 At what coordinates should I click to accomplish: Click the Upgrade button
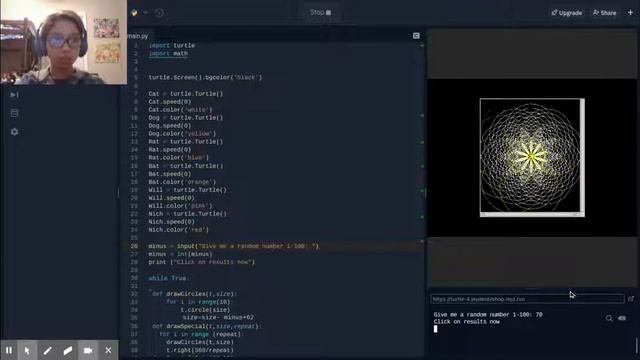point(567,13)
